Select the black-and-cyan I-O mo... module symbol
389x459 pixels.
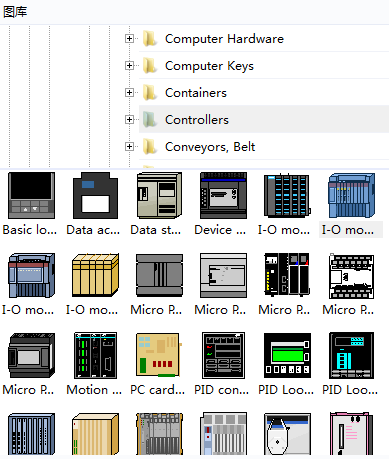click(x=287, y=195)
